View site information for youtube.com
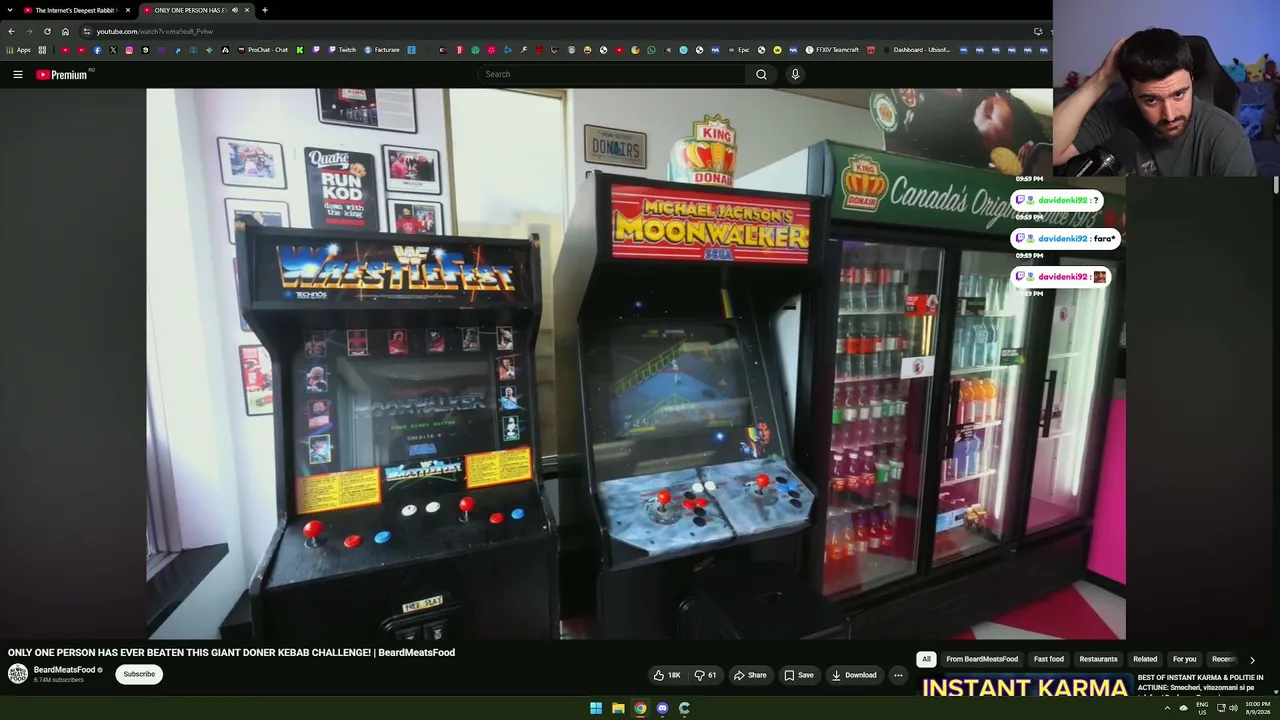1280x720 pixels. tap(87, 31)
